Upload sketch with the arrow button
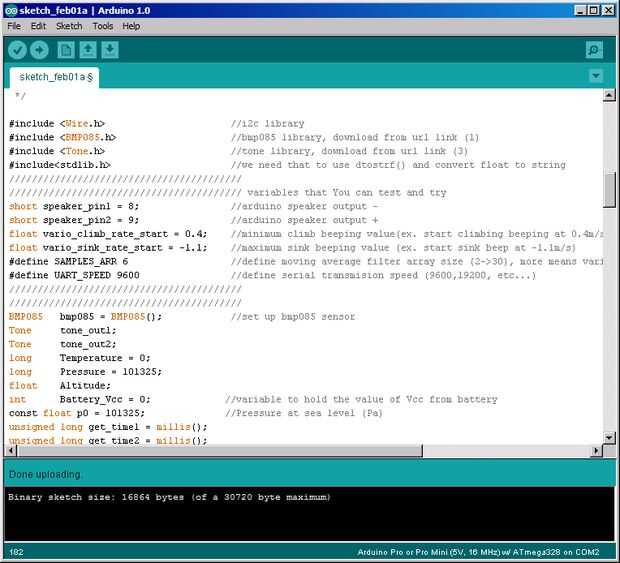The image size is (620, 563). tap(39, 50)
